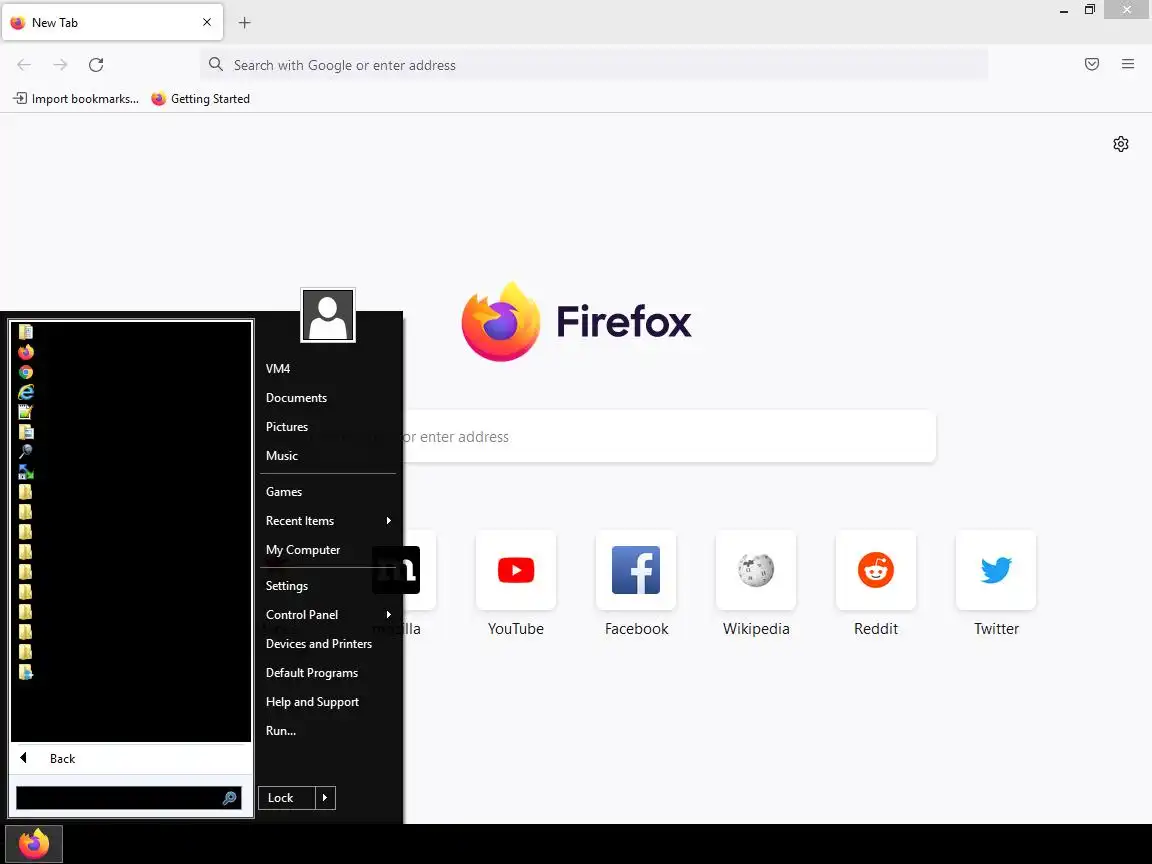1152x864 pixels.
Task: Click the Firefox Start button on the taskbar
Action: (34, 844)
